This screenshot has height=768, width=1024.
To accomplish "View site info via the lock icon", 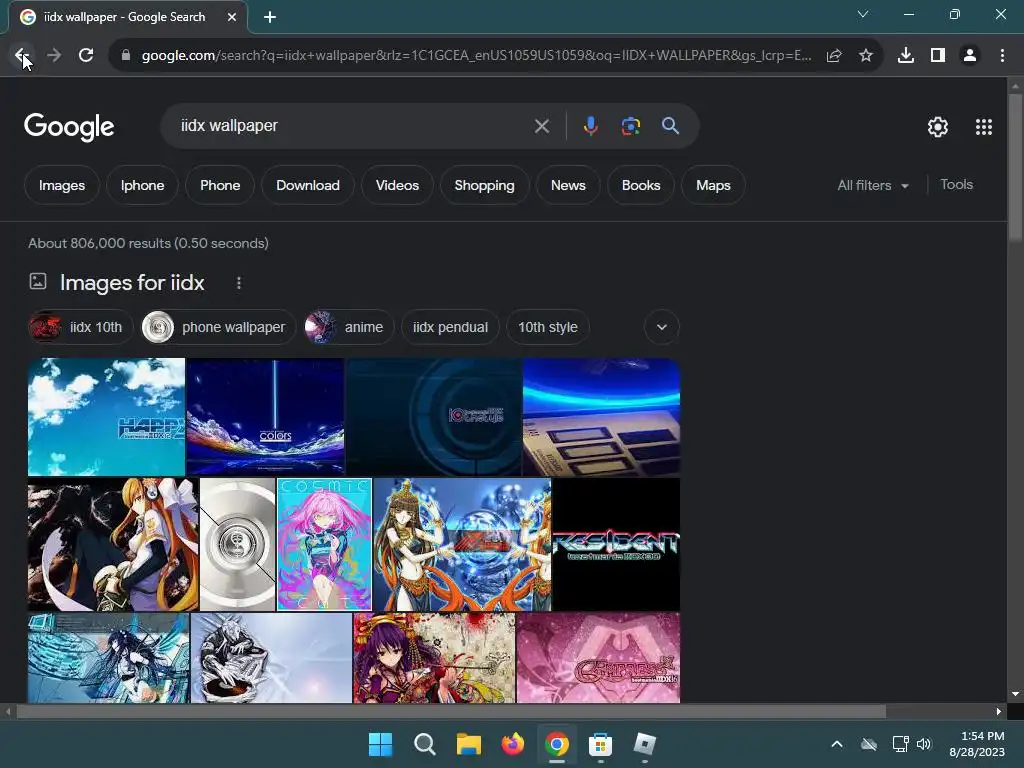I will (x=125, y=56).
